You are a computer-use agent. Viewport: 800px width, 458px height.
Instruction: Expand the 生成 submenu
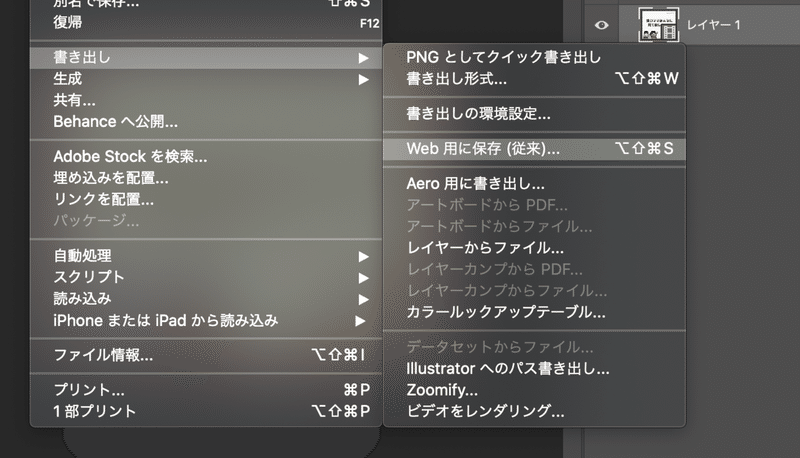click(x=206, y=79)
